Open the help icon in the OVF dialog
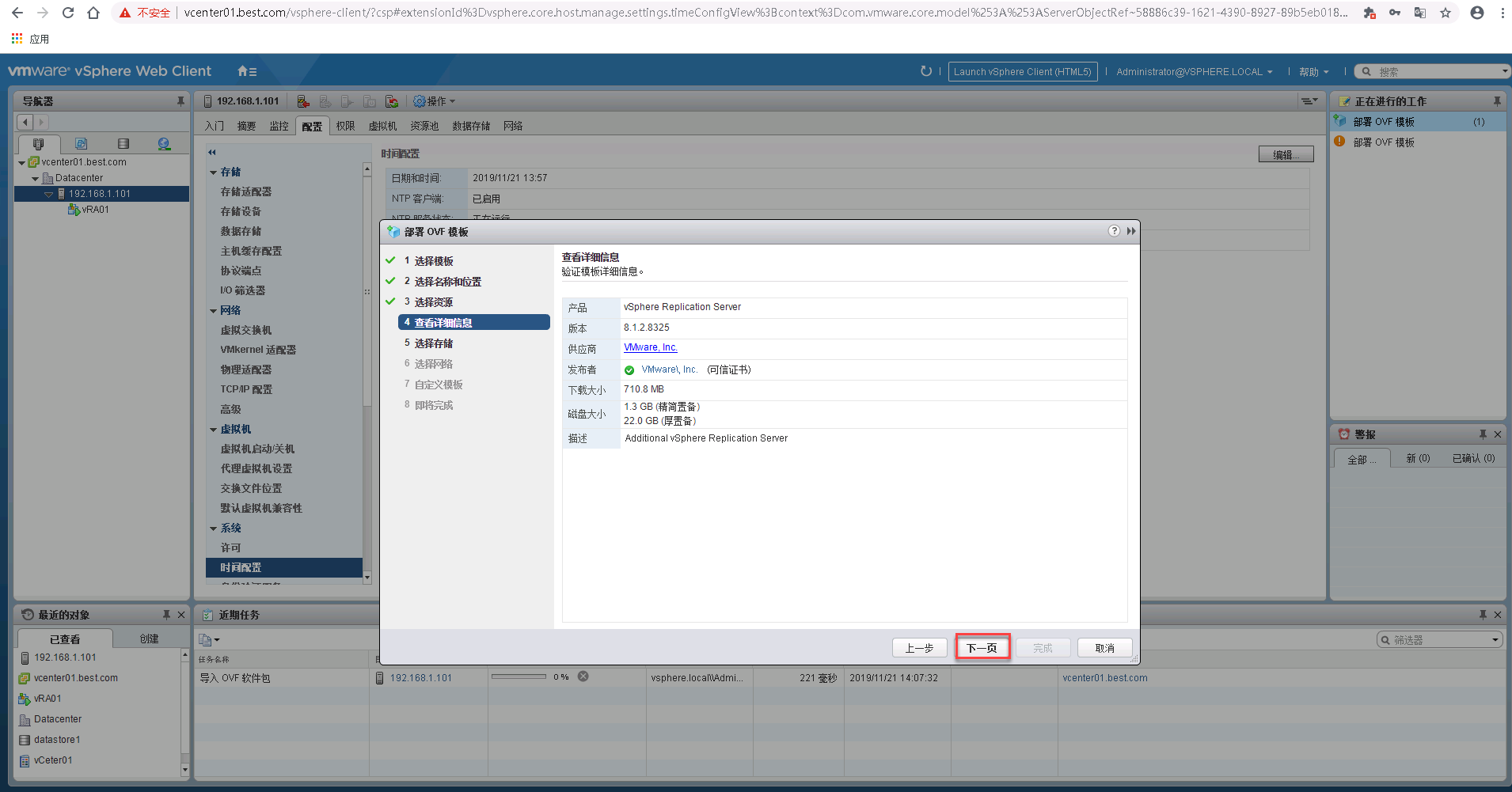 point(1114,231)
